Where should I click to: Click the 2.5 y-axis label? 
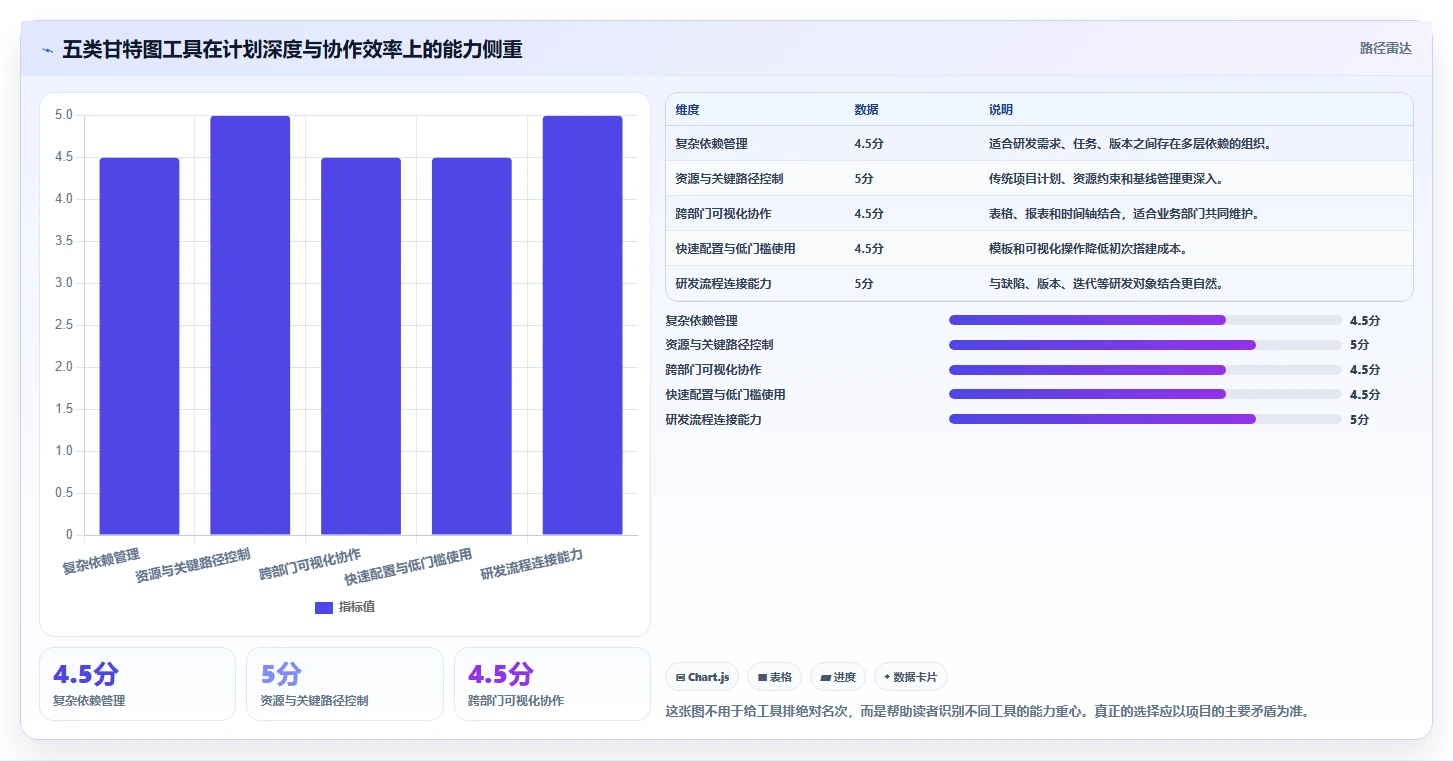[x=63, y=325]
